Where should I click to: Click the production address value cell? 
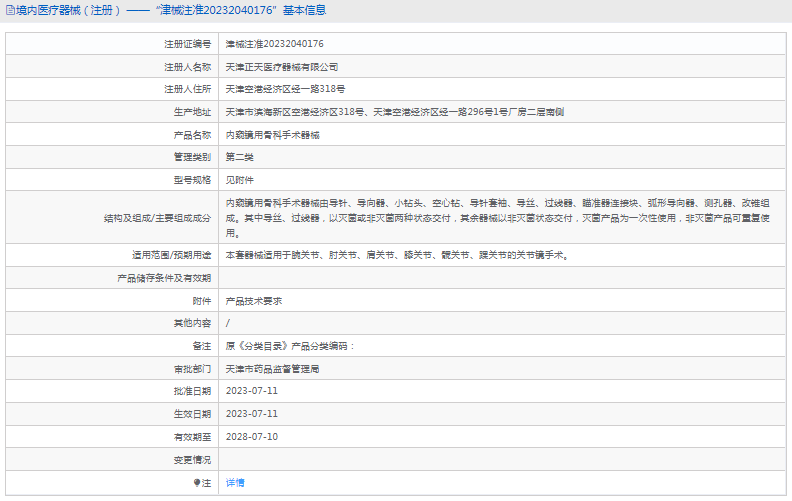502,112
